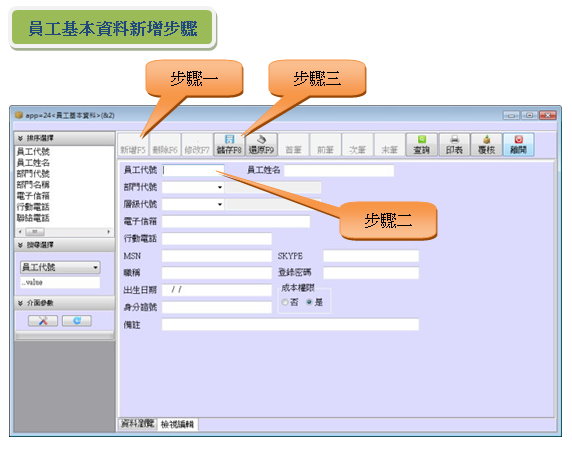Click the 電子信箱 input field
Viewport: 572px width, 449px height.
pyautogui.click(x=236, y=221)
